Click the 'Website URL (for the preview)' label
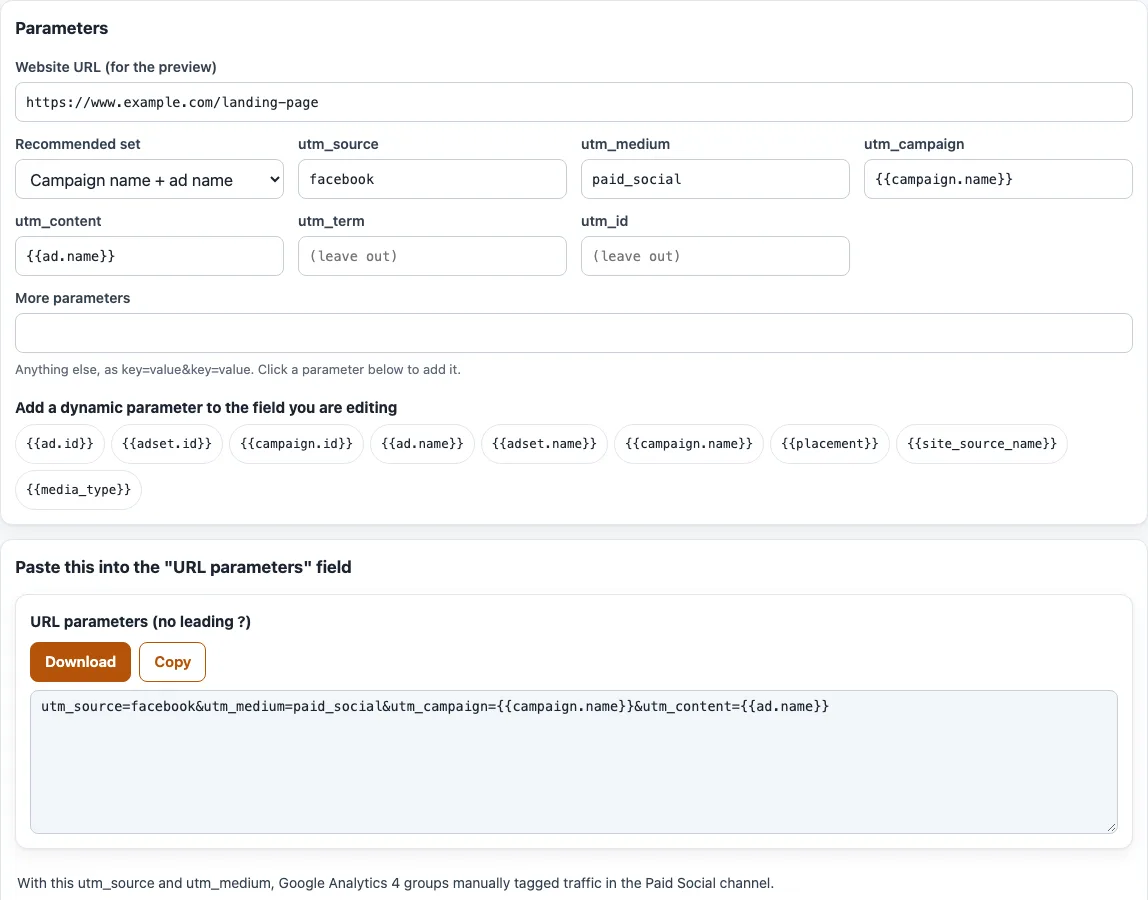The width and height of the screenshot is (1148, 900). coord(116,67)
